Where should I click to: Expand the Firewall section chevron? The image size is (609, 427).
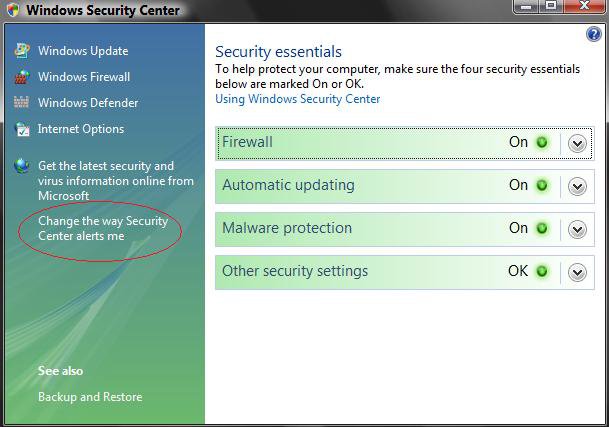click(577, 144)
